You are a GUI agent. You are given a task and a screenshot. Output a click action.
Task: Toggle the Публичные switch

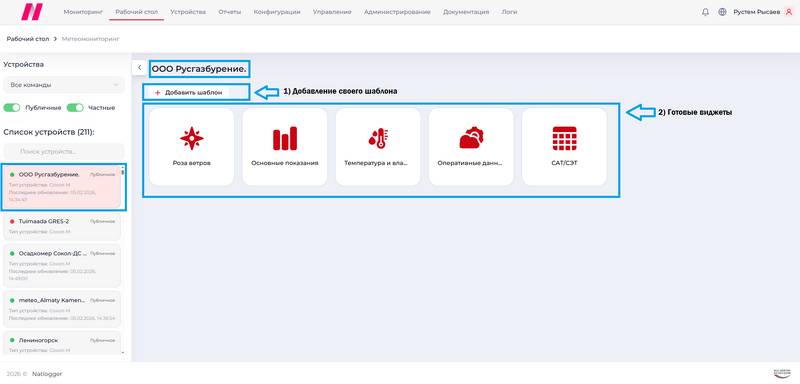[12, 108]
